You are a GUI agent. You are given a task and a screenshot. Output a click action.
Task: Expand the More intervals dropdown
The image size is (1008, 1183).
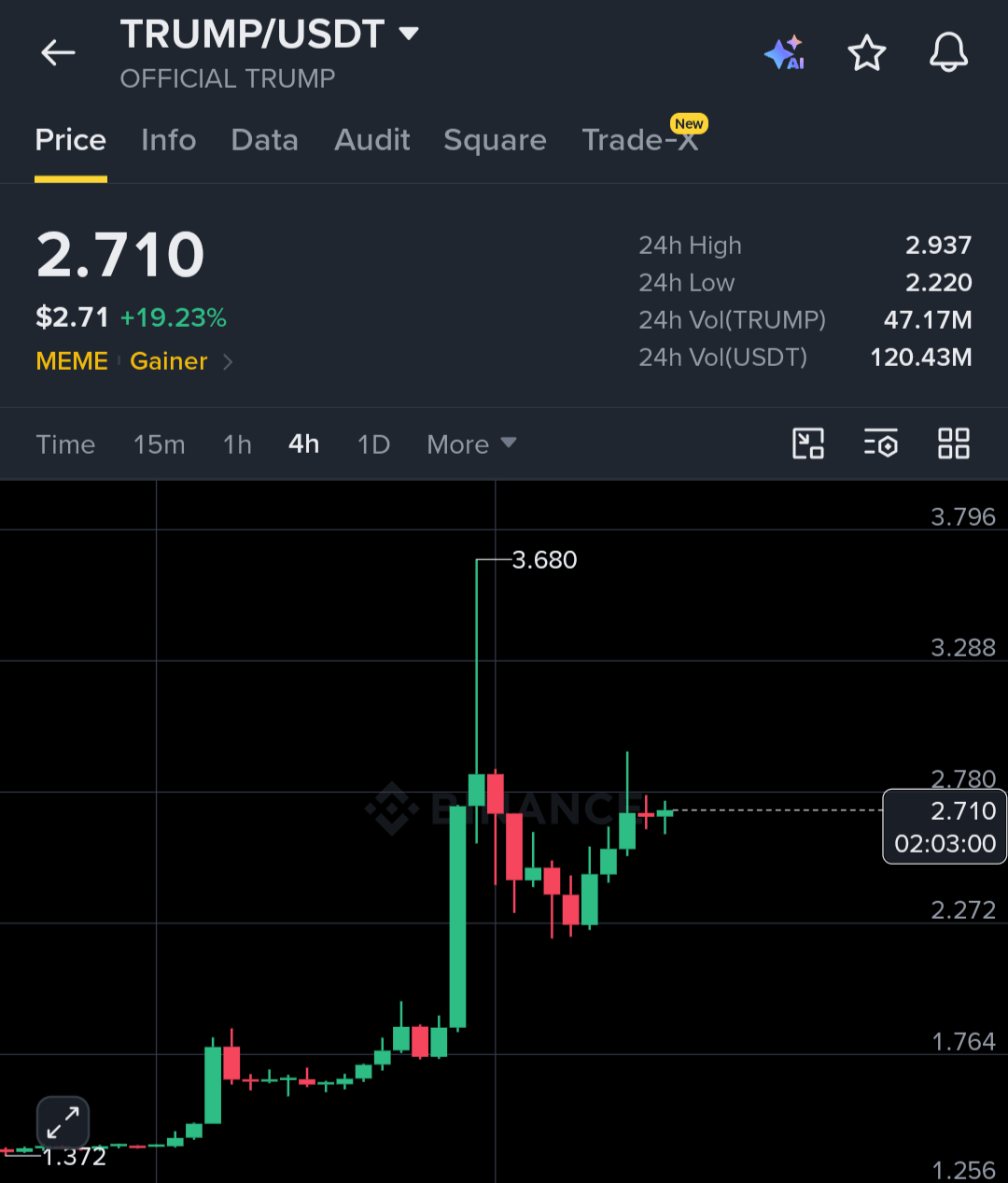(471, 444)
